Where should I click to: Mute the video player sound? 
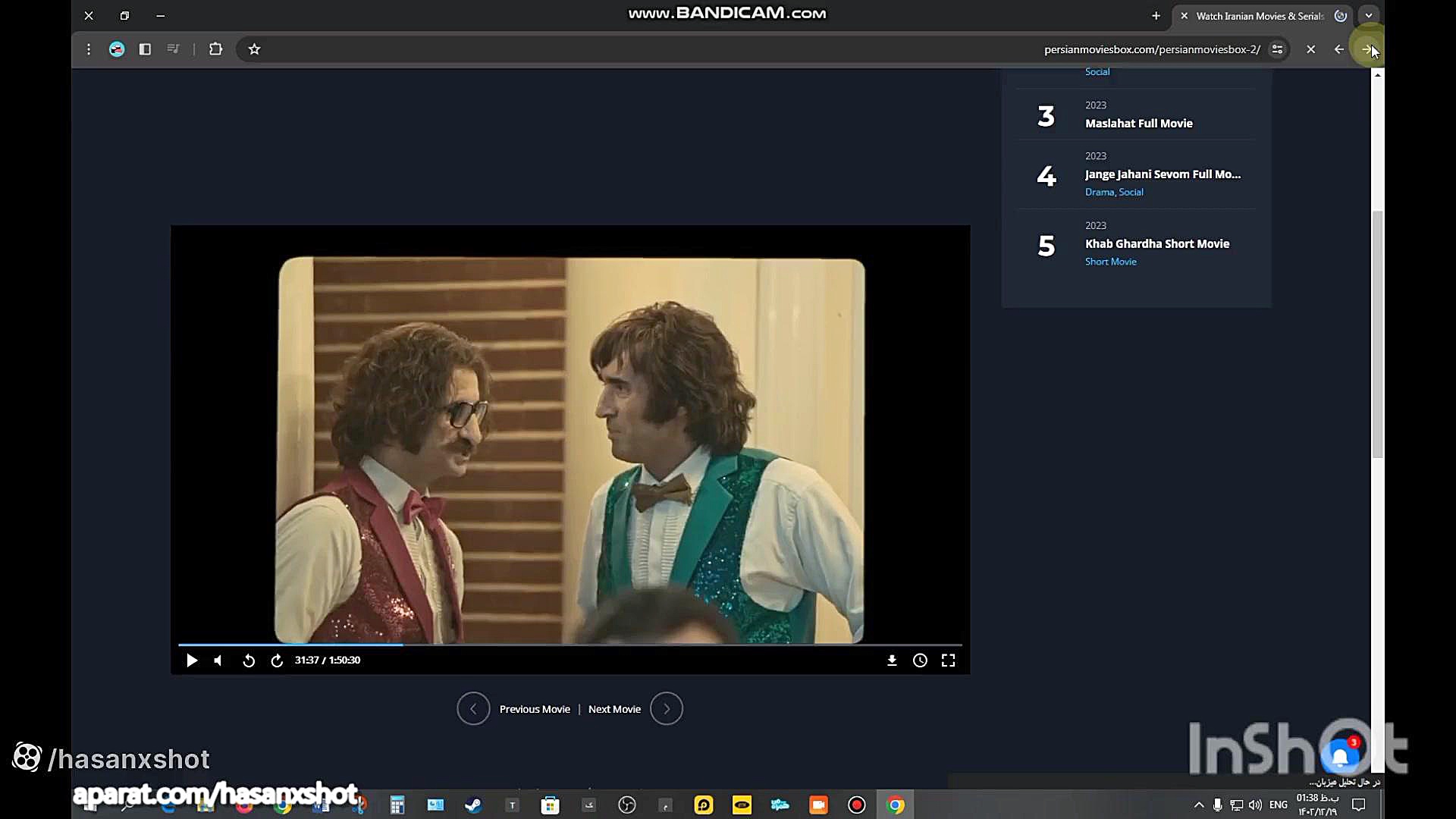pos(218,661)
